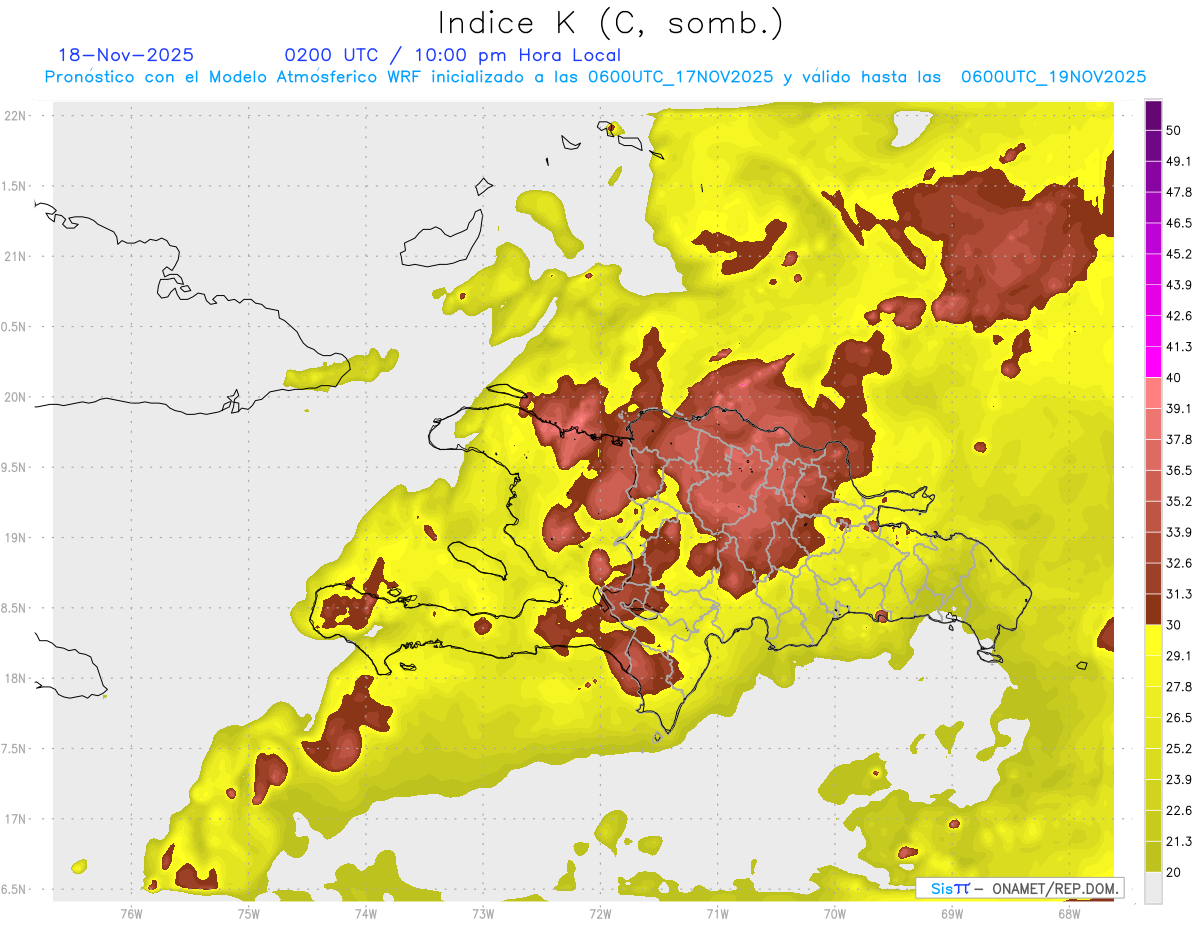Click the colorbar label '45.2'
1200x927 pixels.
(x=1179, y=254)
